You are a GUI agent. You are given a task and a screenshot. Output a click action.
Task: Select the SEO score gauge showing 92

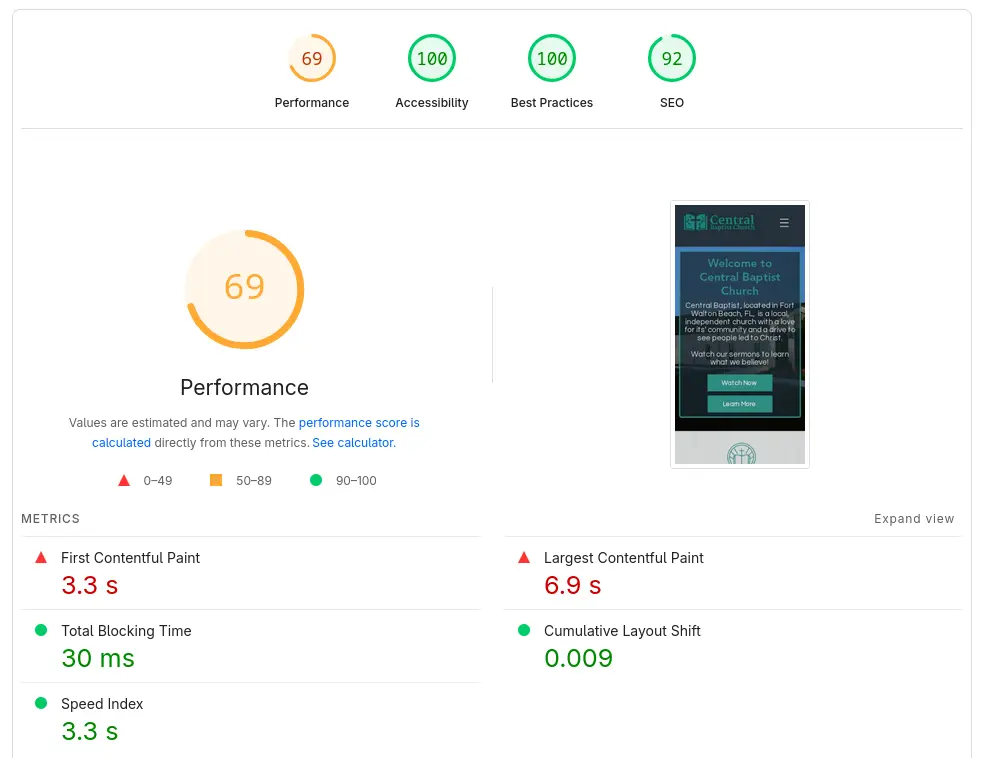click(x=671, y=58)
